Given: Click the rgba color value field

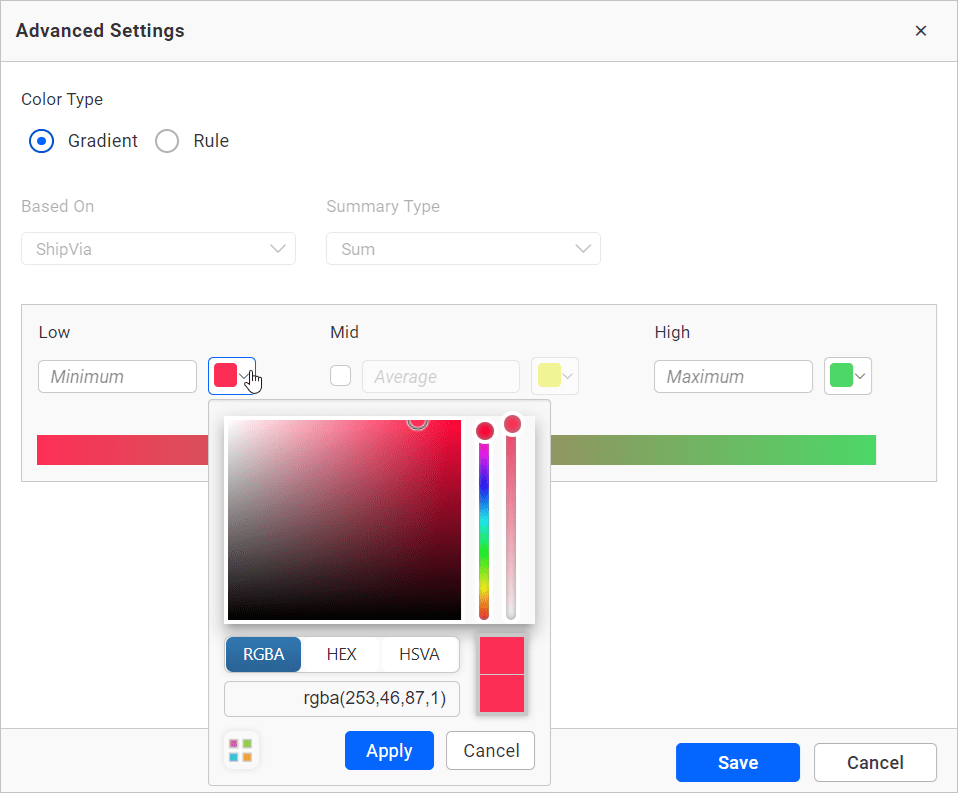Looking at the screenshot, I should 342,699.
